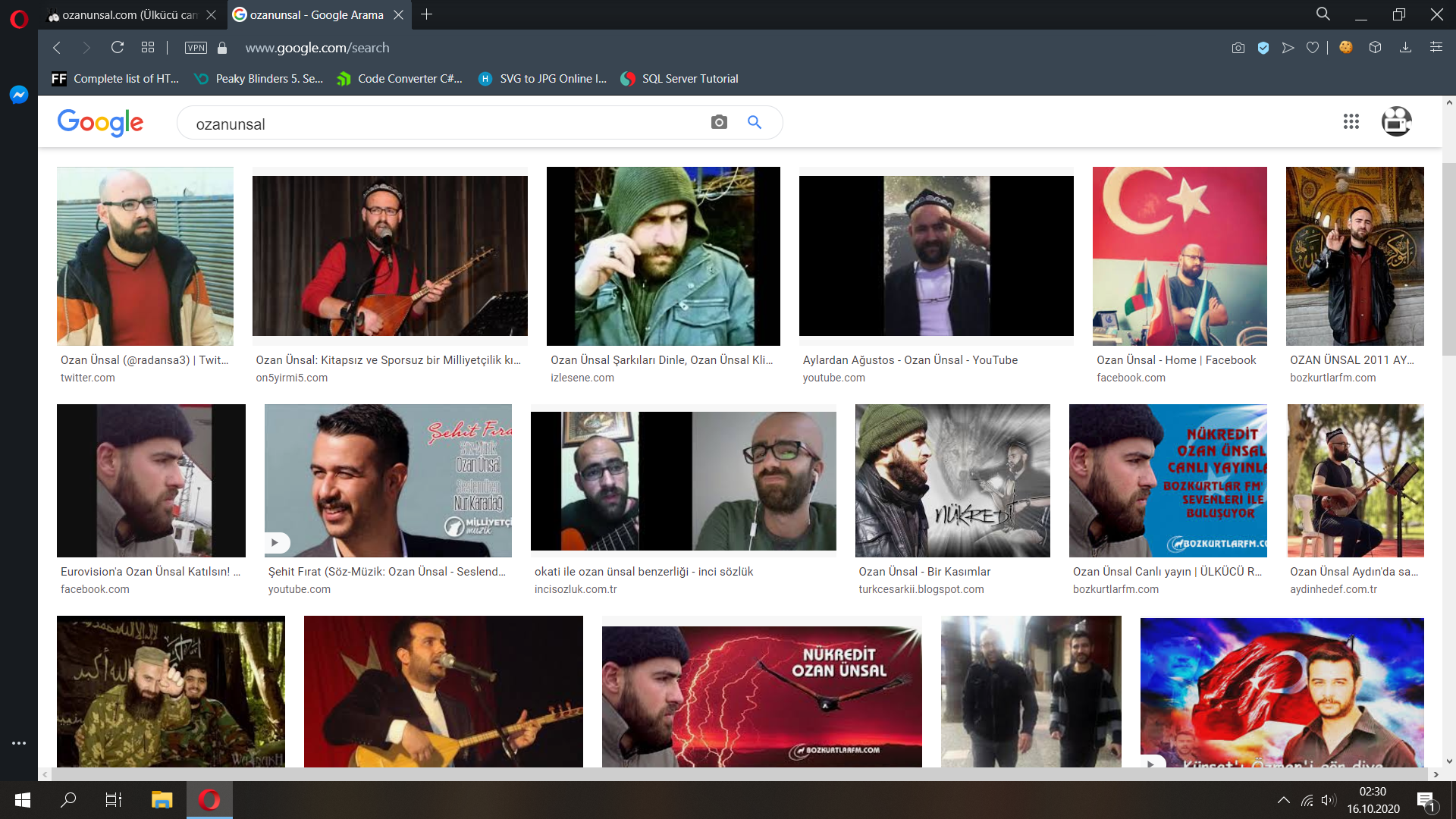Open the incisozluk.com.tr comparison image
This screenshot has height=819, width=1456.
point(683,481)
